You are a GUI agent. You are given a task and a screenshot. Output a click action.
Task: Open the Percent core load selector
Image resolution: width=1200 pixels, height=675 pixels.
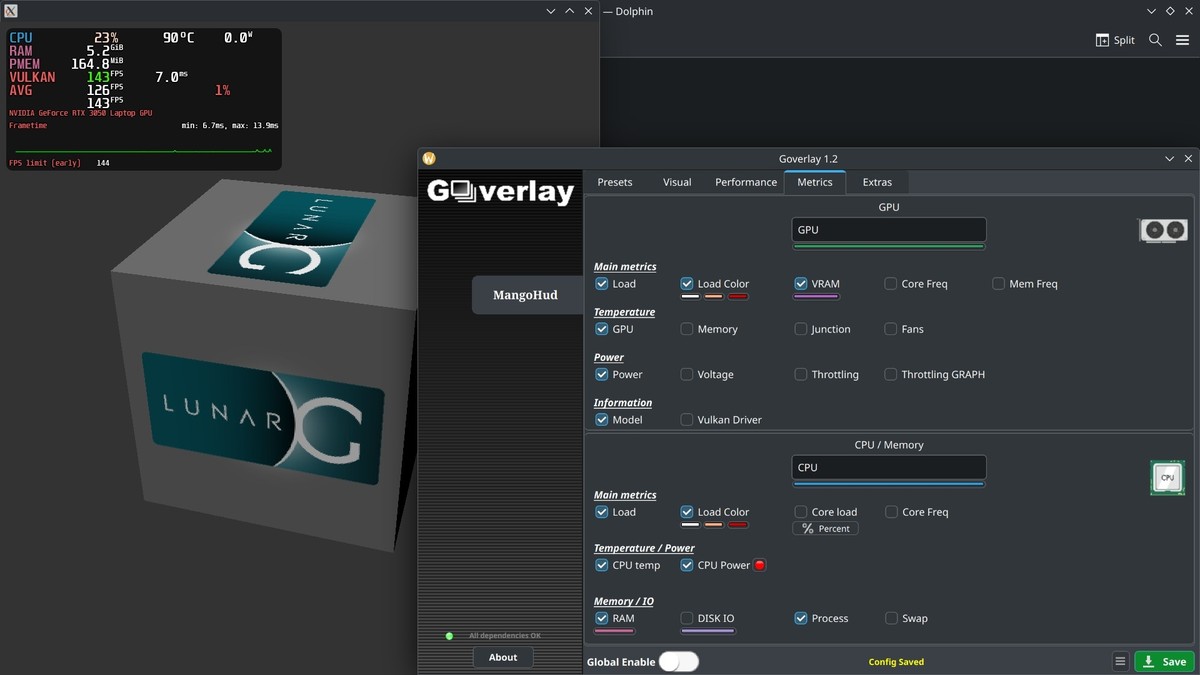pyautogui.click(x=825, y=528)
